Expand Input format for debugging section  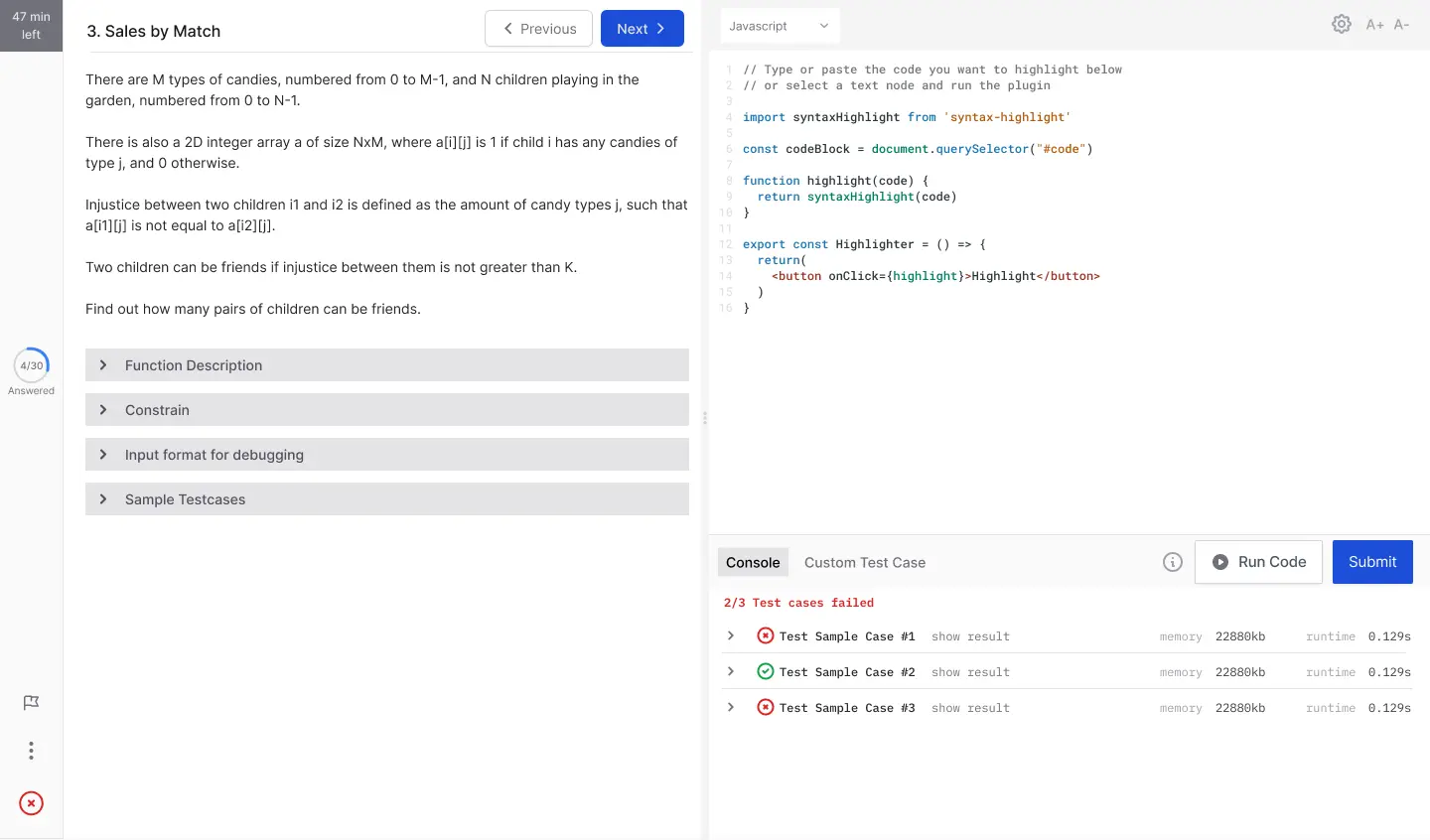387,455
